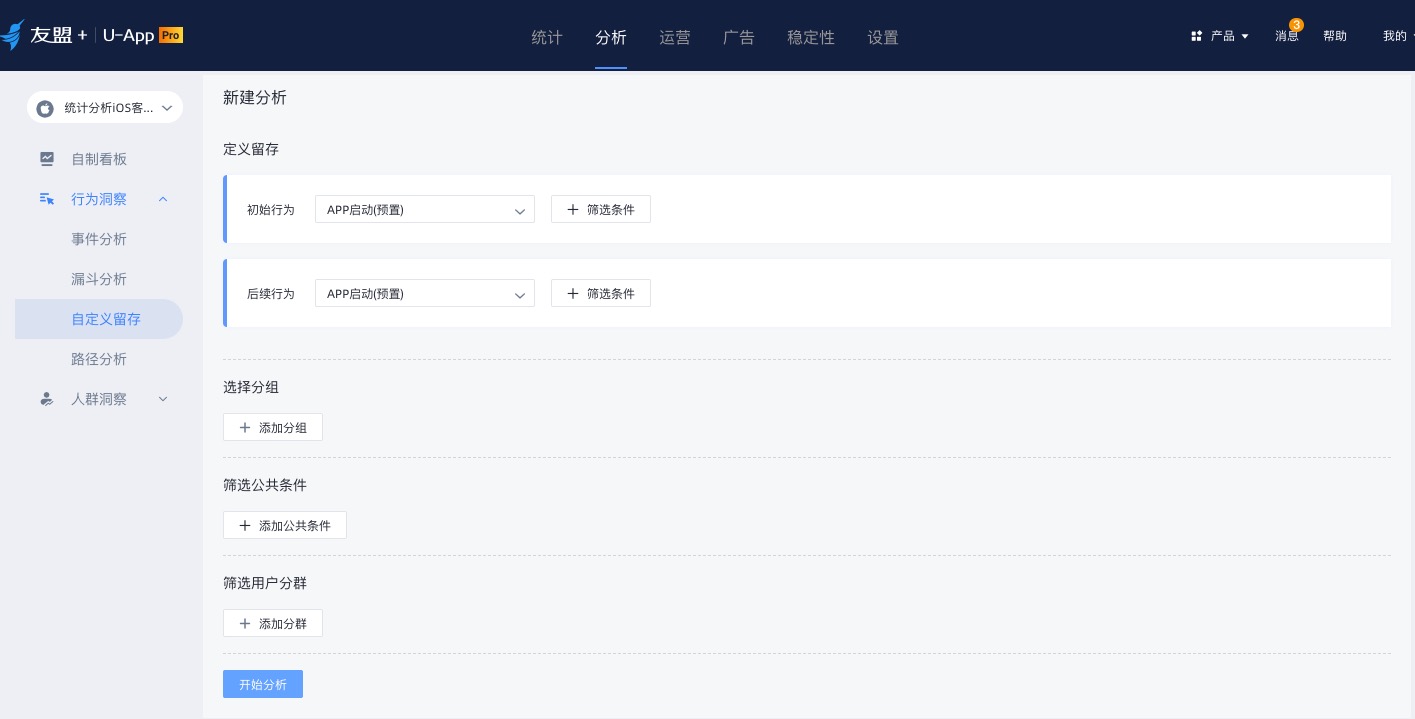Screen dimensions: 1415x719
Task: Click the 初始行为 label
Action: [271, 210]
